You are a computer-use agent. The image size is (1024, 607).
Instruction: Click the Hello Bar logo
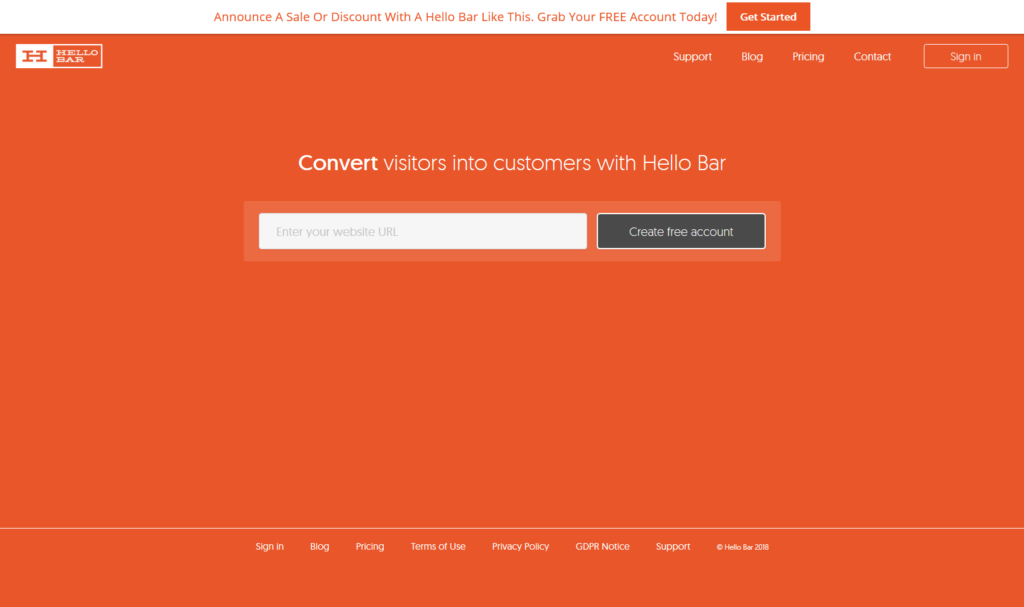59,56
